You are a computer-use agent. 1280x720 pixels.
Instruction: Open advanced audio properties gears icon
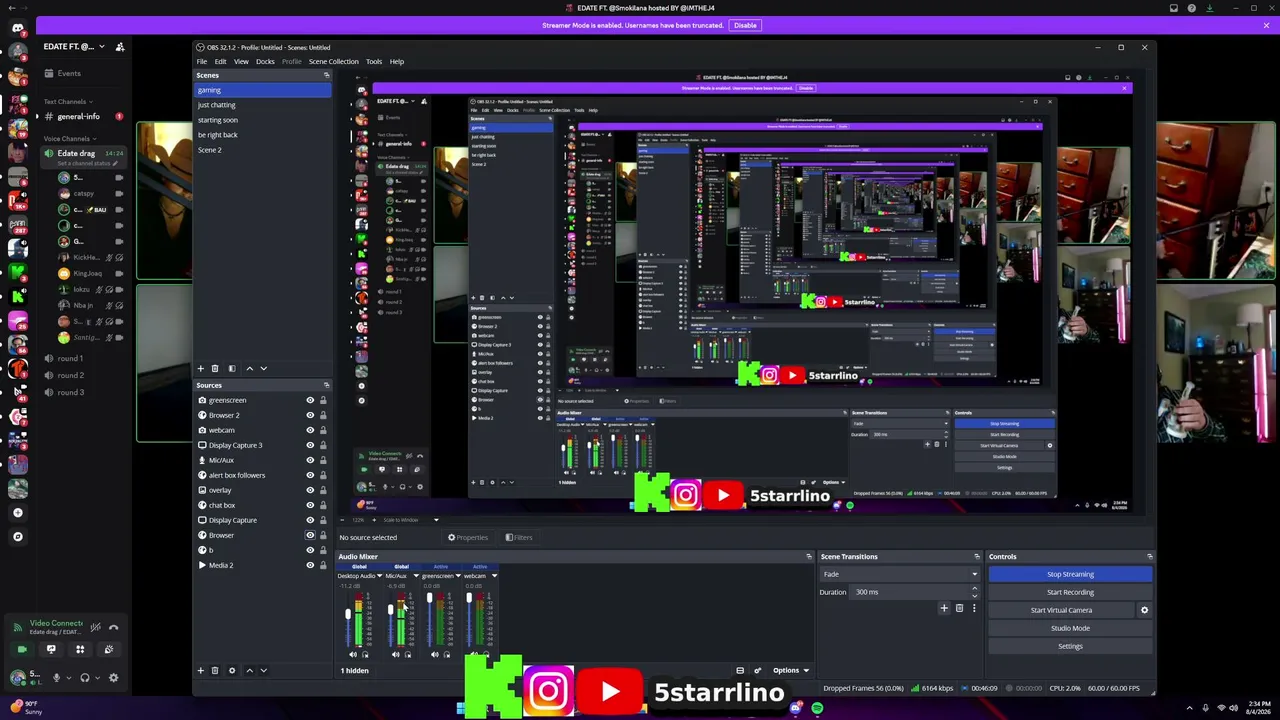(757, 670)
